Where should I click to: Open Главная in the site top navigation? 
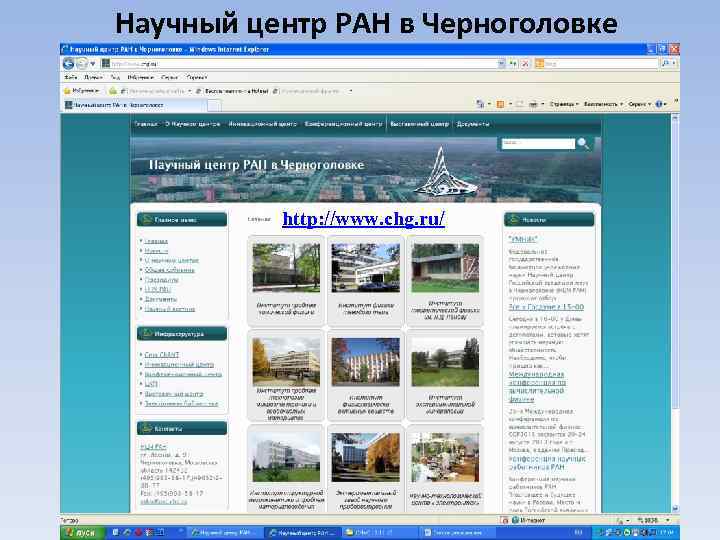pos(146,124)
